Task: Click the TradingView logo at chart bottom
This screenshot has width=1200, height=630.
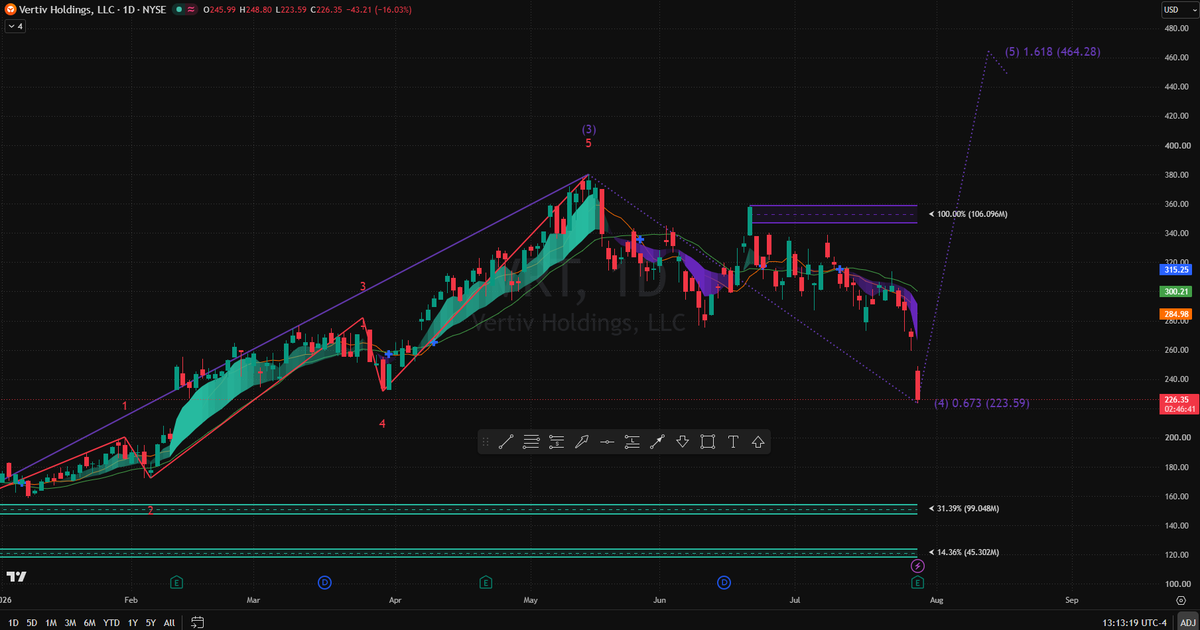Action: tap(16, 577)
